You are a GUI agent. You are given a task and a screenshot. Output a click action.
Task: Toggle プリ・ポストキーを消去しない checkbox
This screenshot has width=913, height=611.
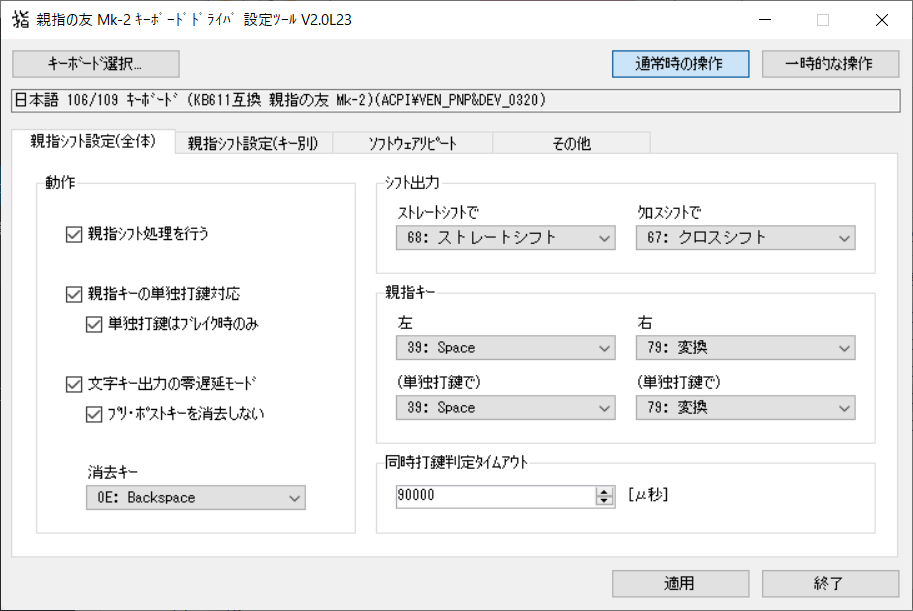[x=94, y=413]
